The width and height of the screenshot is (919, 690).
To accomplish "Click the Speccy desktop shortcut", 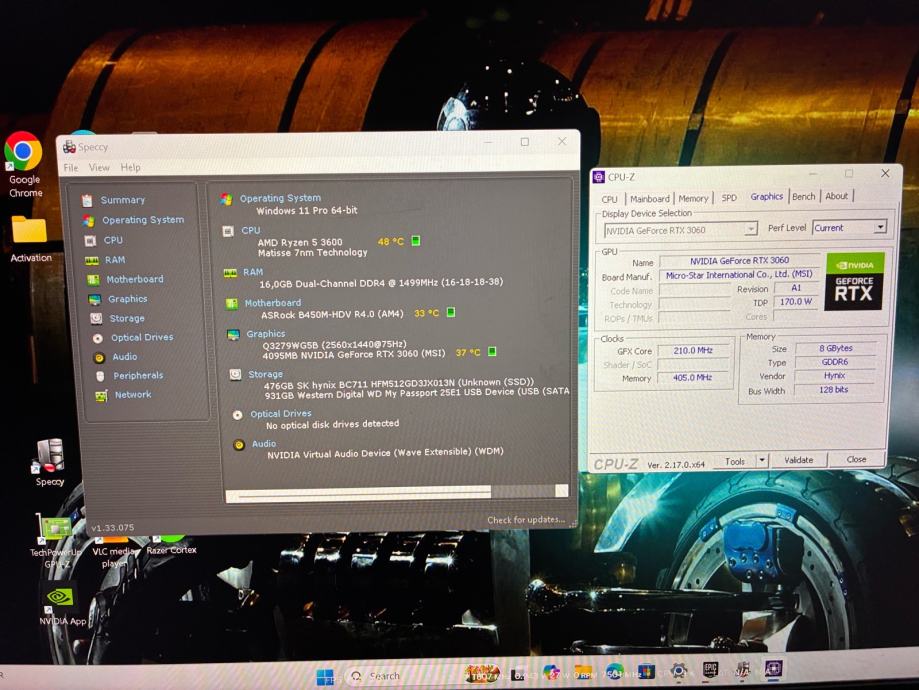I will coord(50,463).
